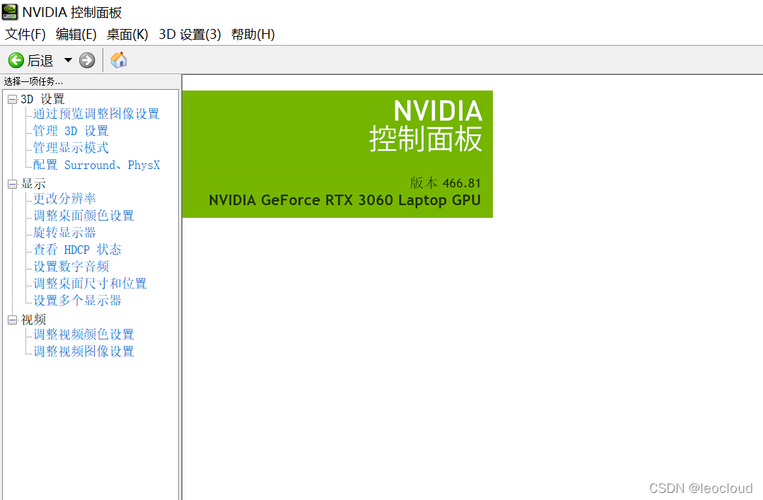The height and width of the screenshot is (500, 763).
Task: Go to the Home page icon
Action: pyautogui.click(x=119, y=60)
